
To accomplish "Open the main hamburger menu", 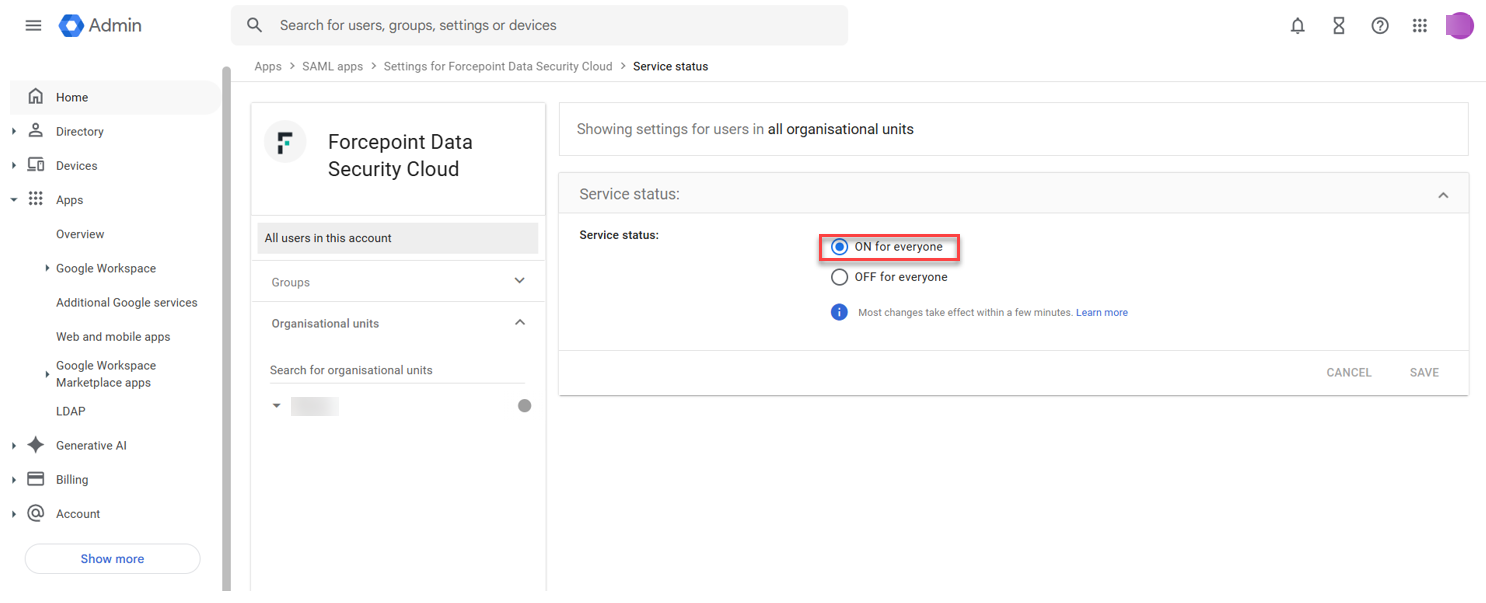I will point(33,26).
